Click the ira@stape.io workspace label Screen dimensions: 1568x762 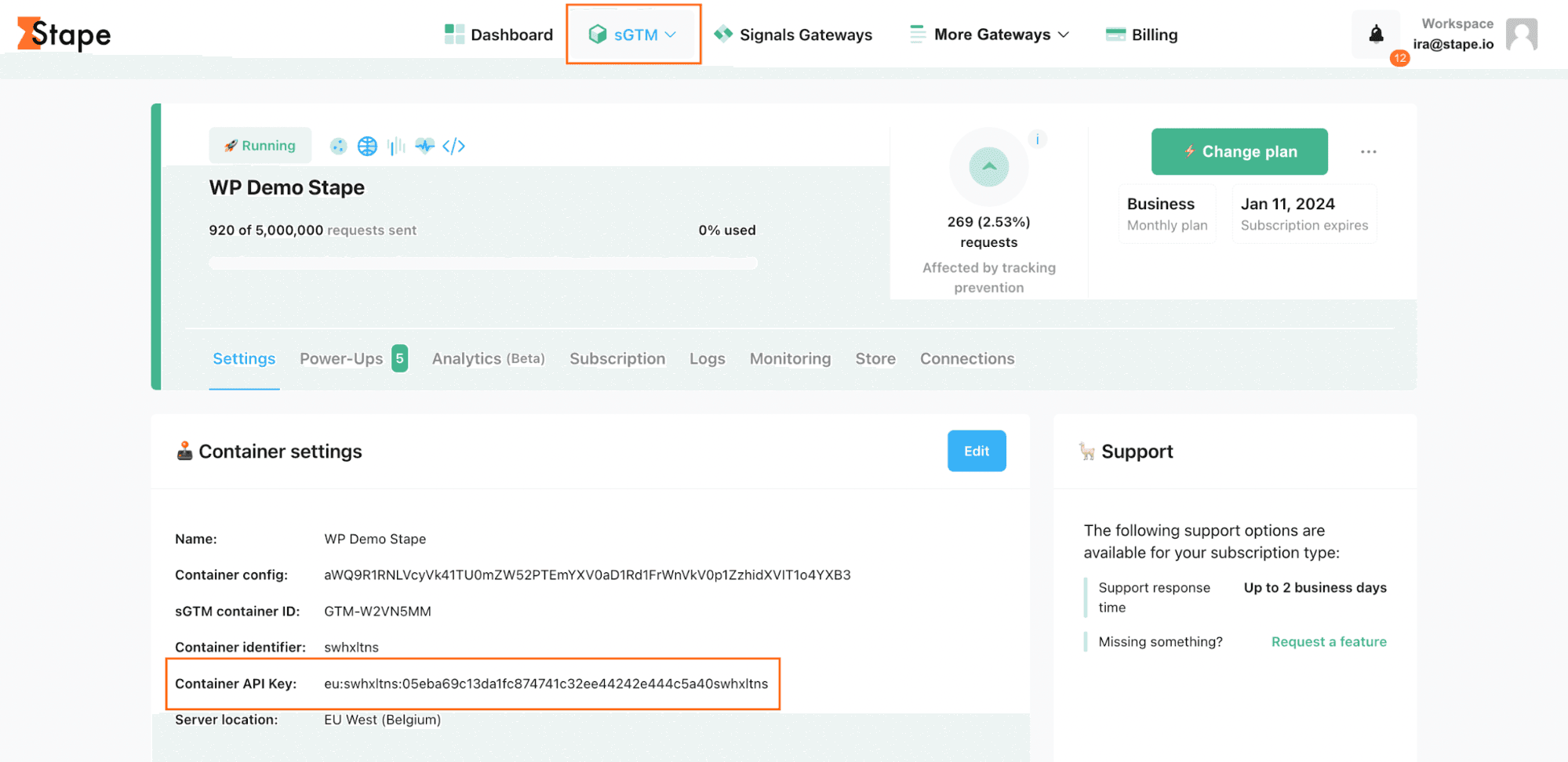pos(1453,45)
